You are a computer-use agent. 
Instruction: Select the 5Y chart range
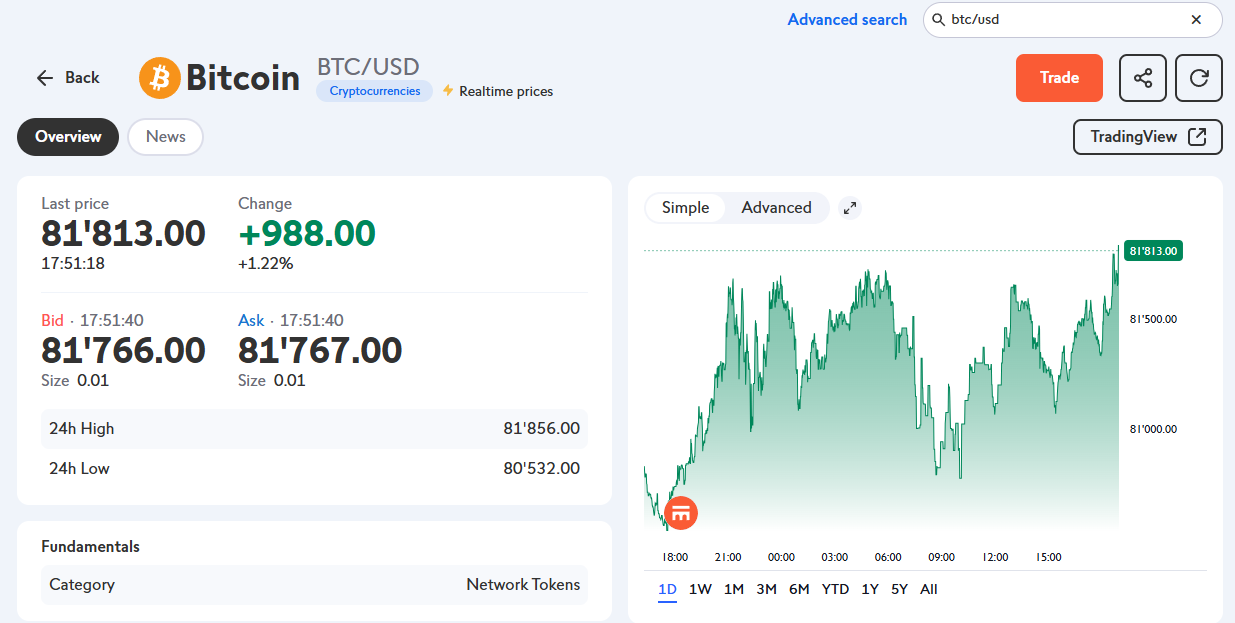pyautogui.click(x=899, y=589)
